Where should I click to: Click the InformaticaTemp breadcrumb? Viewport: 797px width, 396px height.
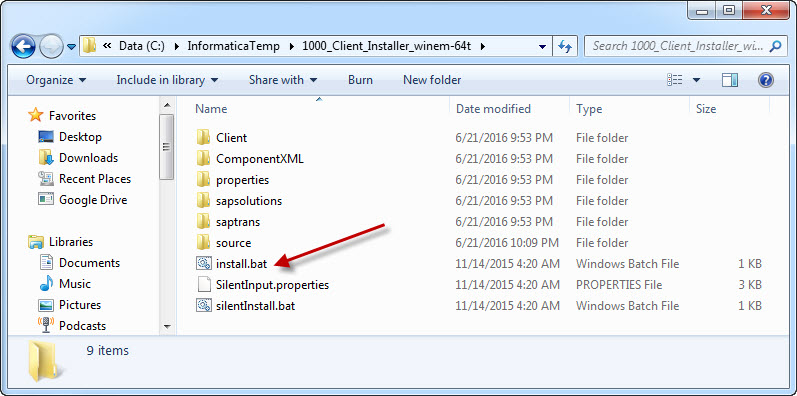coord(233,46)
